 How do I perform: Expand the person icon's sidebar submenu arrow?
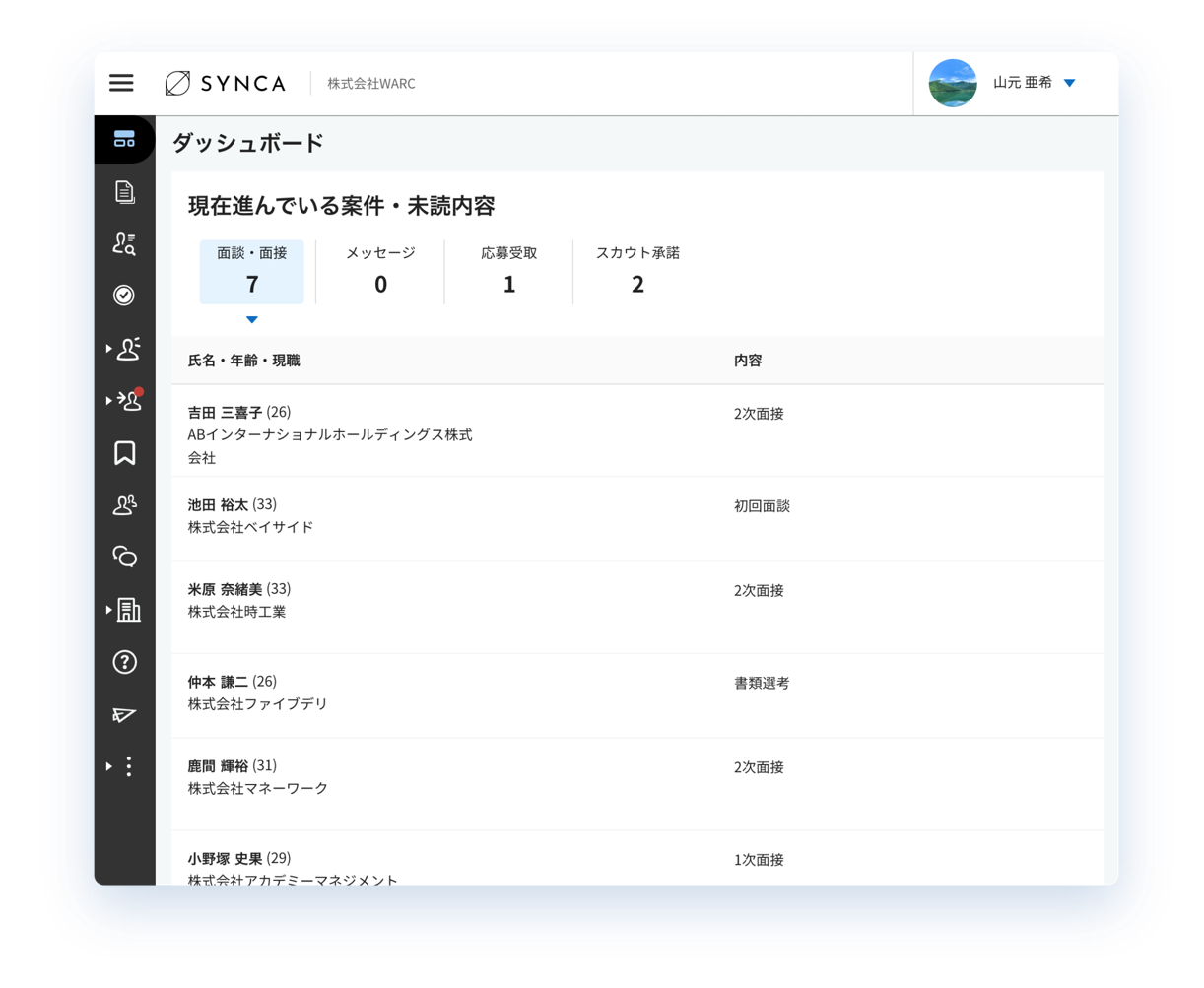click(107, 349)
